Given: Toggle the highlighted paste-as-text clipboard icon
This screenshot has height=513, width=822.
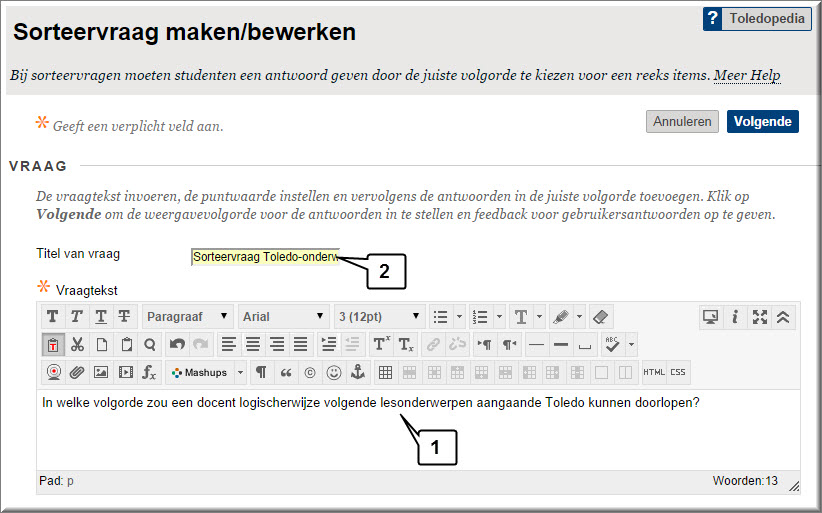Looking at the screenshot, I should click(x=53, y=345).
